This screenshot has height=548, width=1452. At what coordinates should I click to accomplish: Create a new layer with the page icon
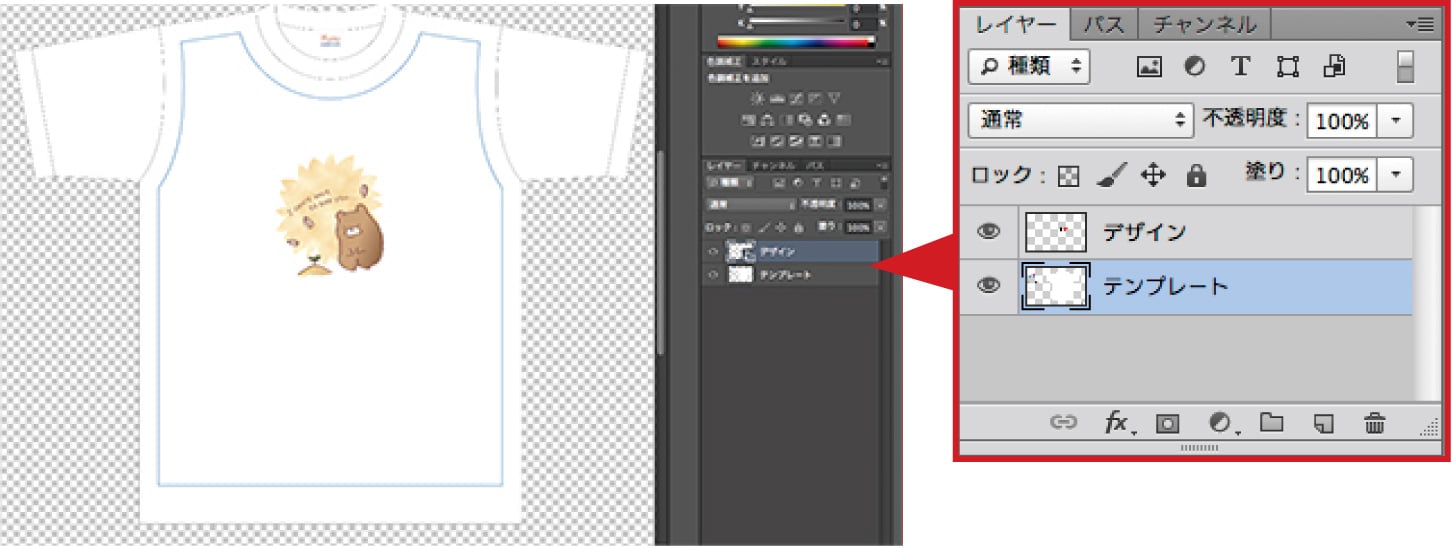coord(1324,423)
